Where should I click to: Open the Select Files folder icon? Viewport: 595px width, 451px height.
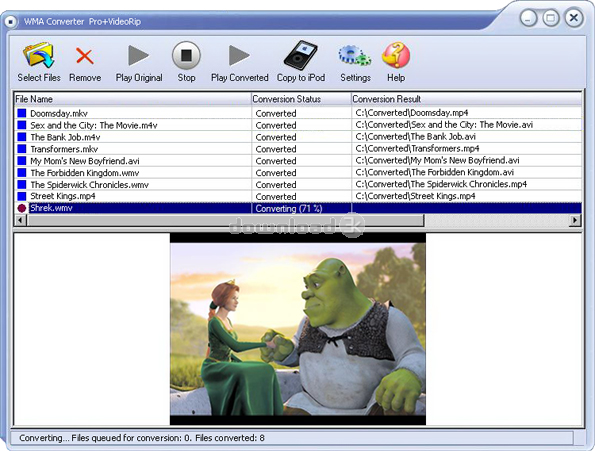click(x=39, y=55)
